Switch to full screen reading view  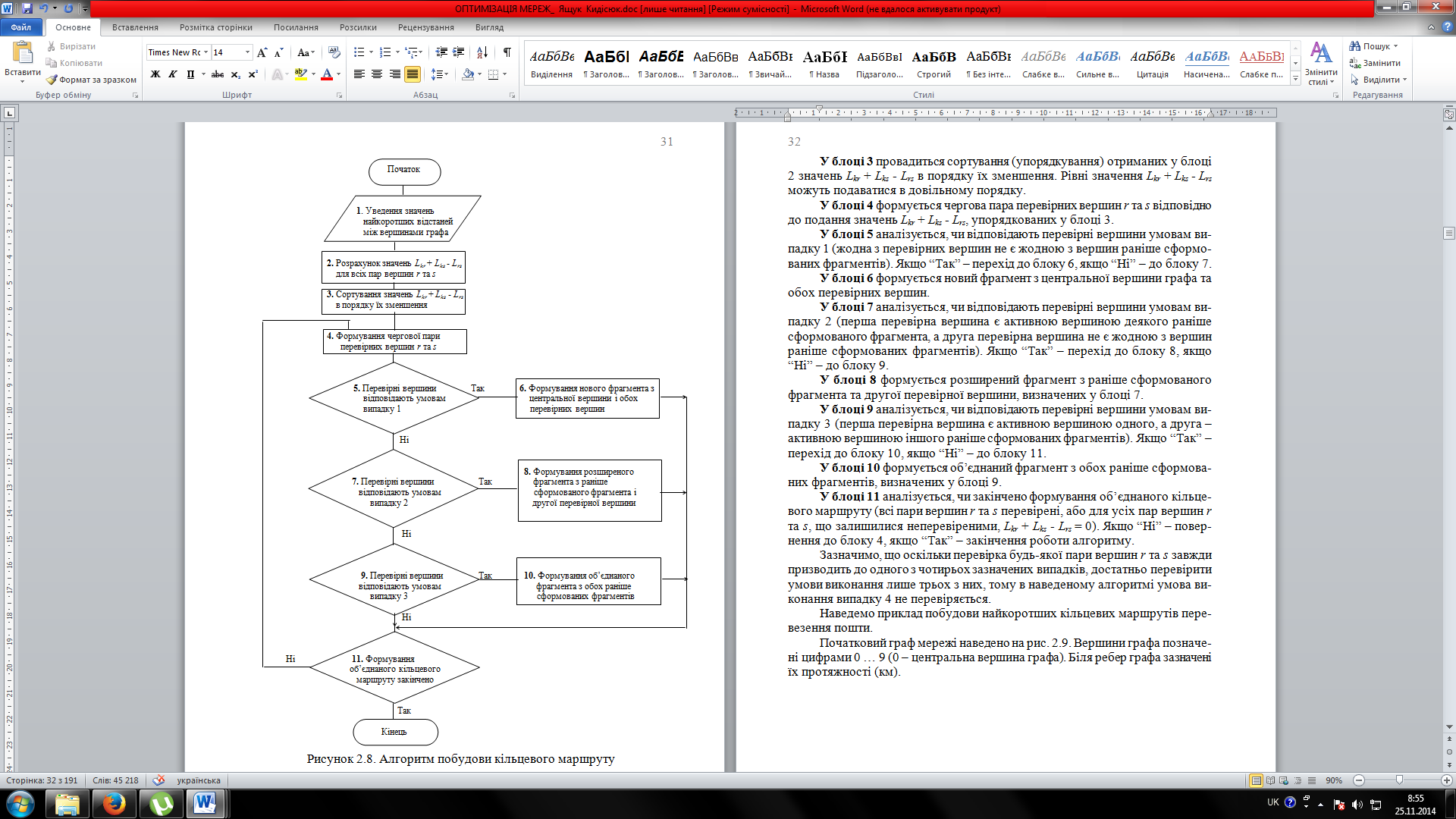1270,780
